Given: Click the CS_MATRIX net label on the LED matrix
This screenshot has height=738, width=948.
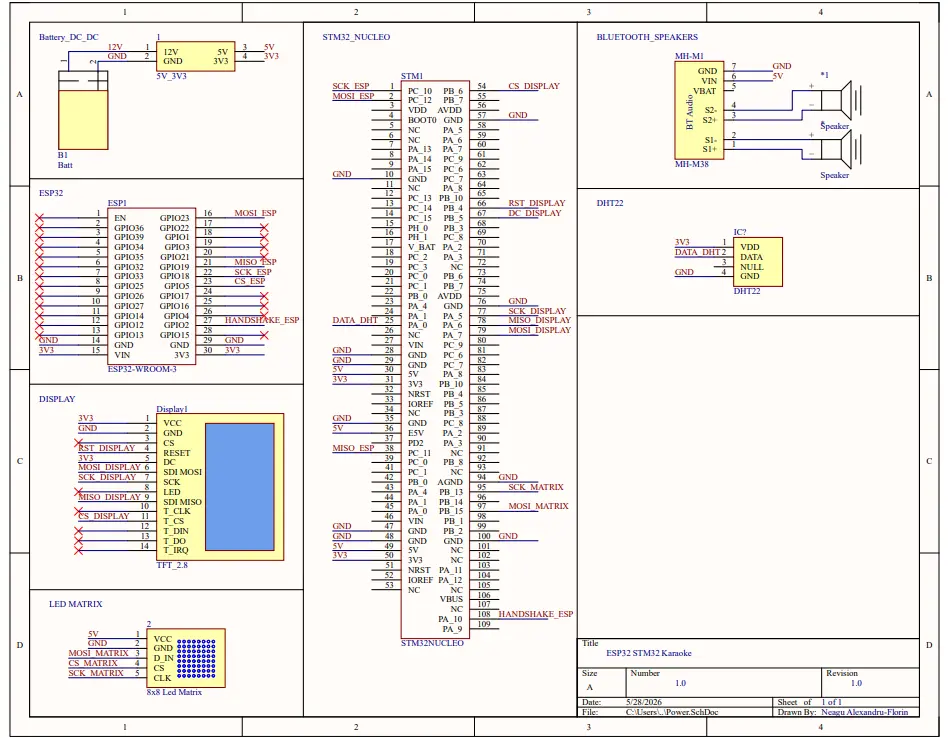Looking at the screenshot, I should [x=93, y=663].
